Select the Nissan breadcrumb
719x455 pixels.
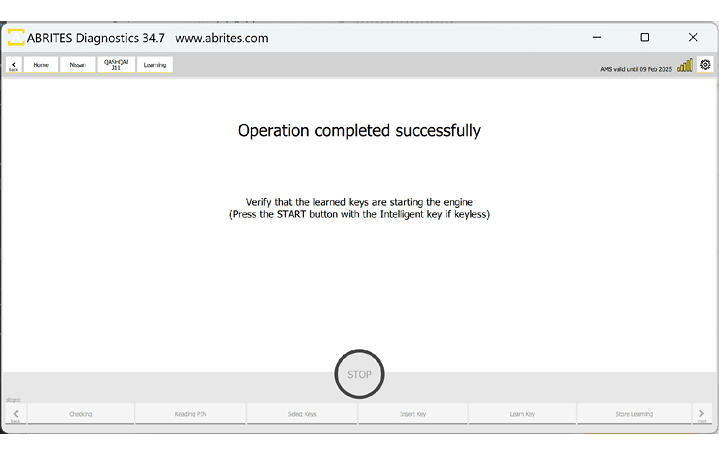[x=77, y=65]
